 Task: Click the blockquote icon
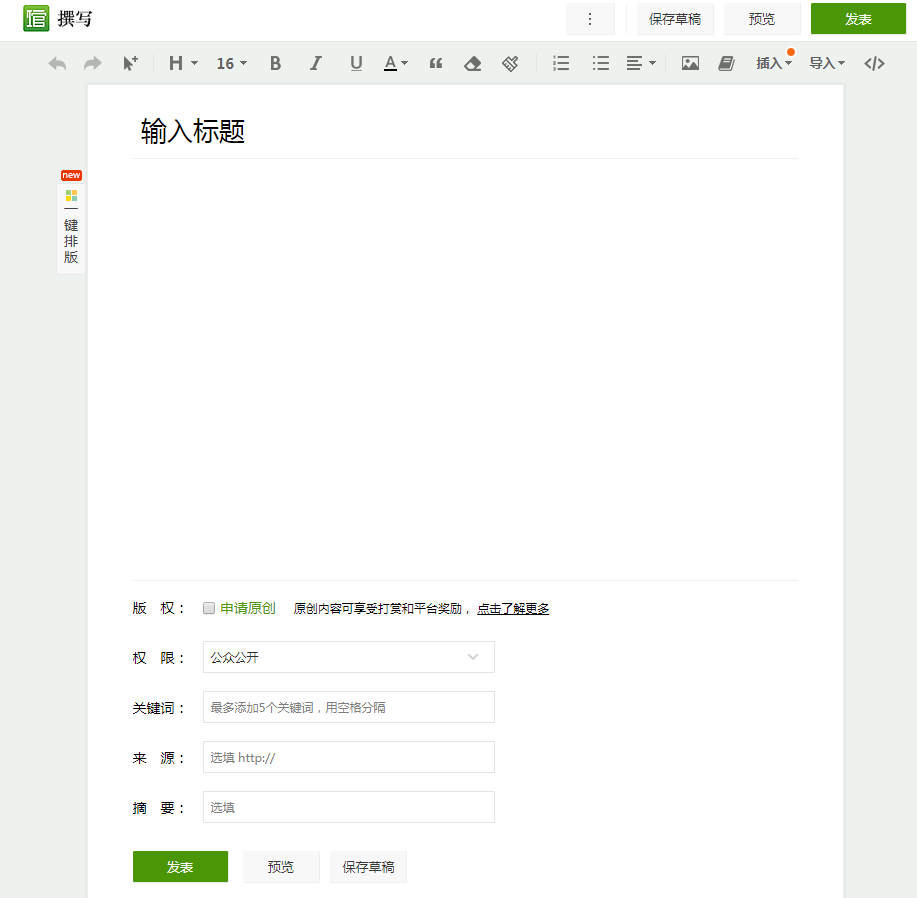pos(435,63)
